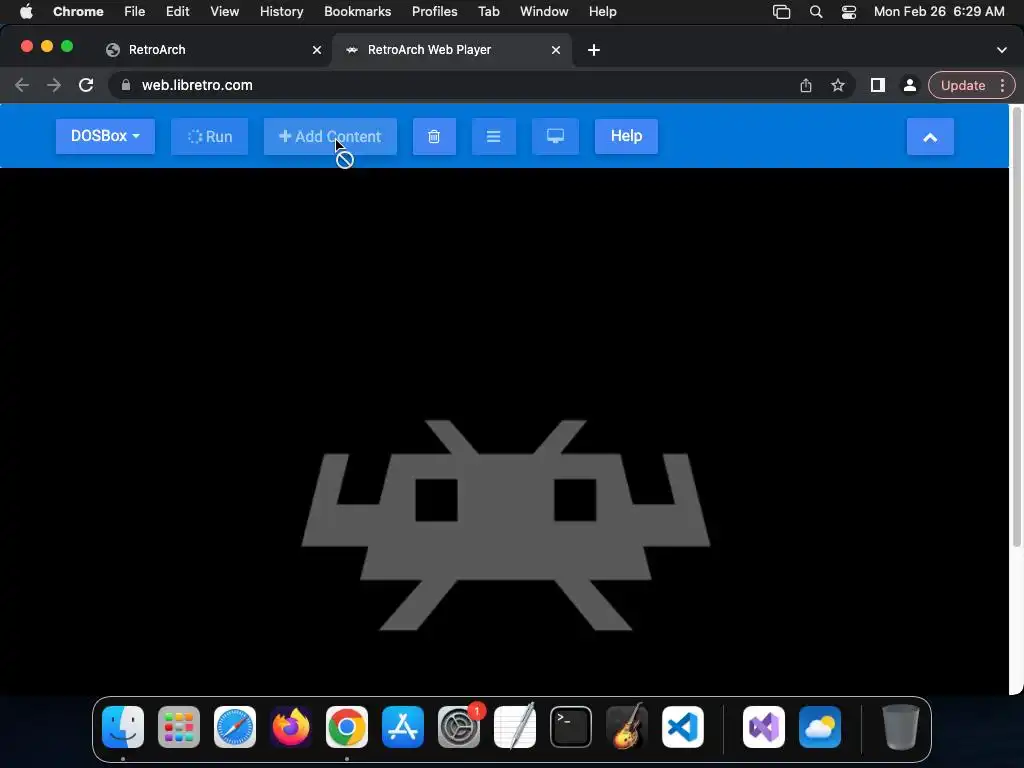Click Add Content button

click(x=330, y=136)
